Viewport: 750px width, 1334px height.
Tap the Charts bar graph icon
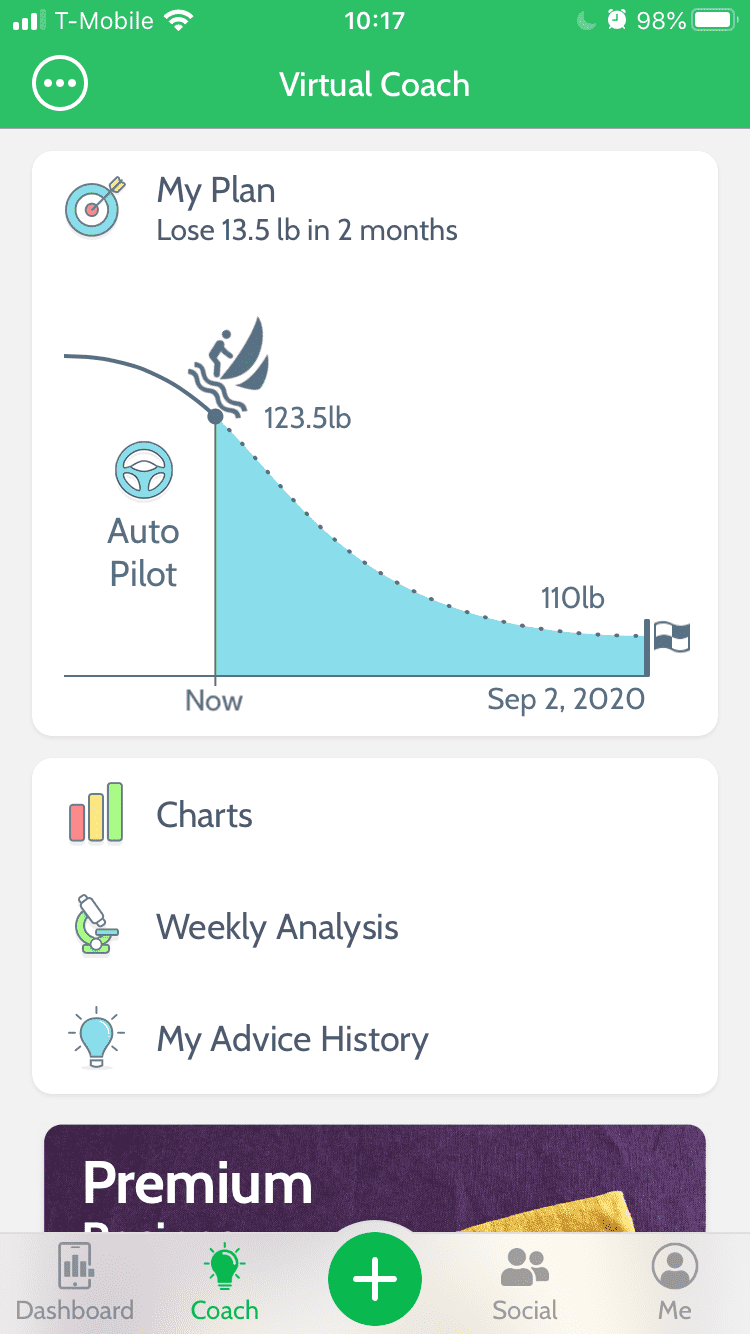point(96,813)
